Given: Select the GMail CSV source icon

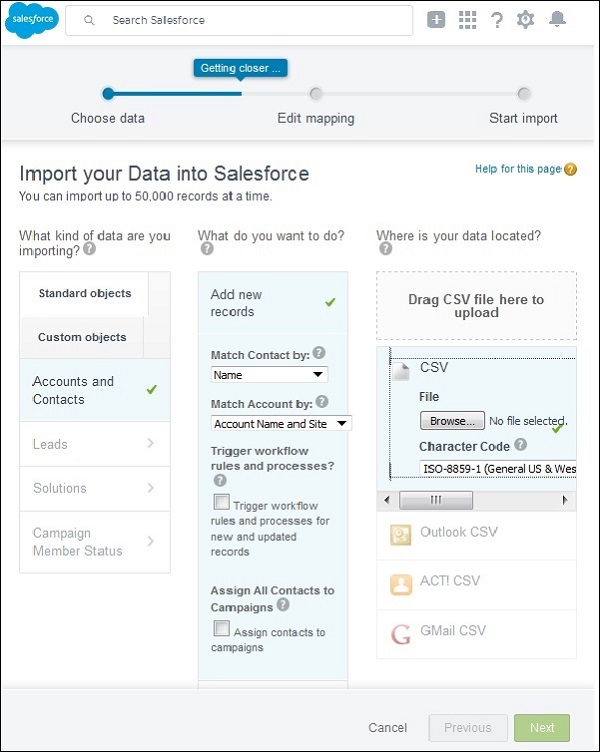Looking at the screenshot, I should pos(400,632).
